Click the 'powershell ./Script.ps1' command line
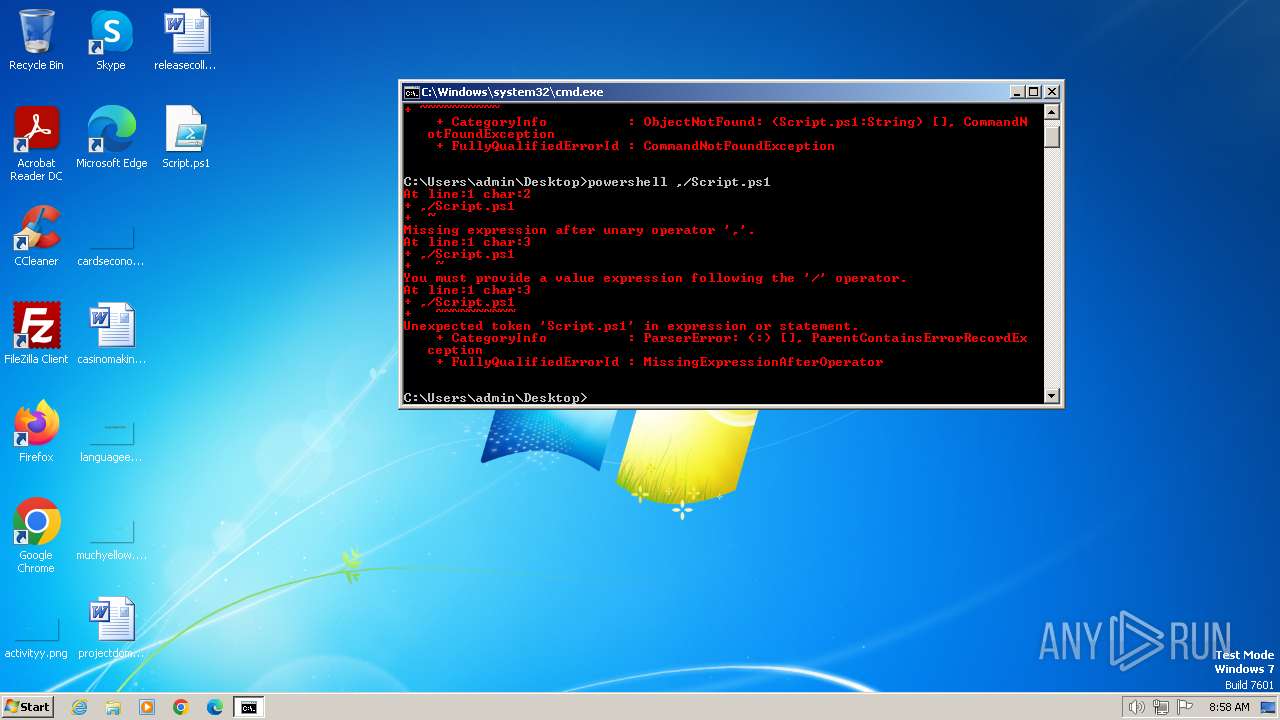The height and width of the screenshot is (720, 1280). (x=587, y=182)
